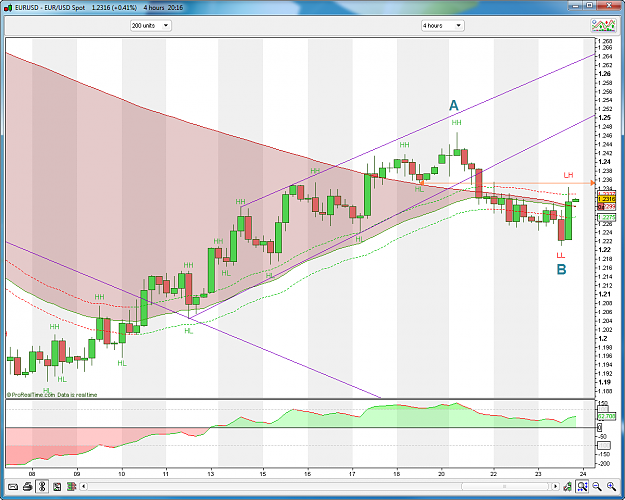Click the blue letter B annotation
The height and width of the screenshot is (500, 625).
pyautogui.click(x=561, y=270)
